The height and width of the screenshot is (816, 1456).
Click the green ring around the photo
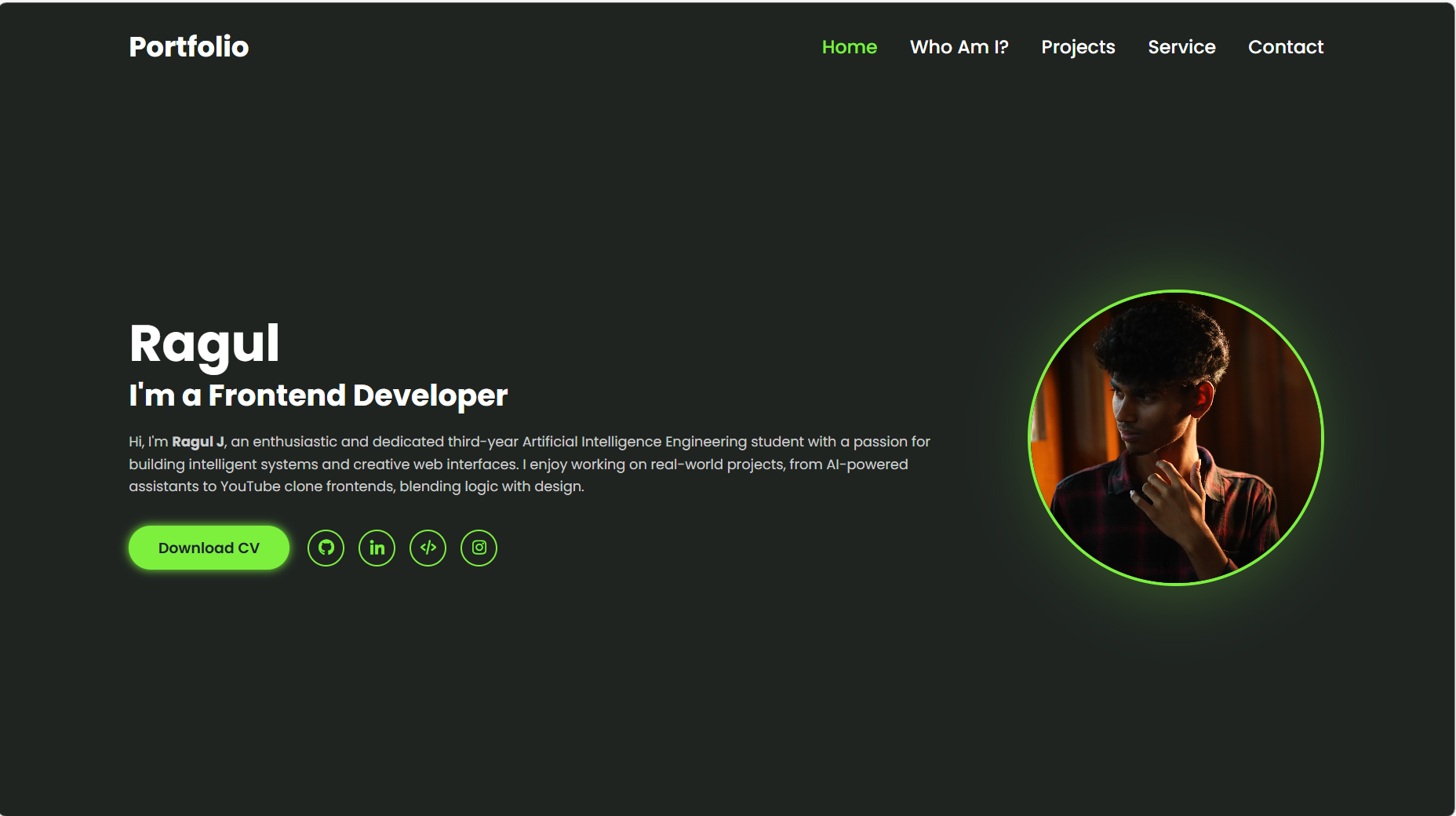coord(1176,293)
